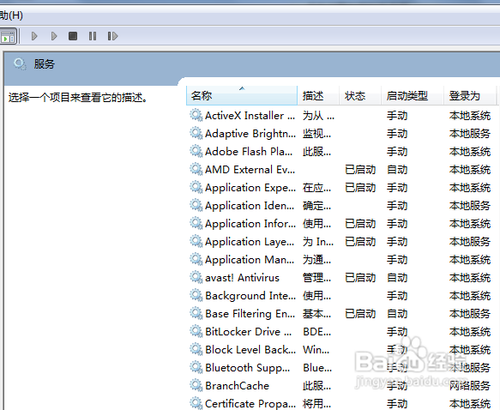Select the AMD External Events gear icon
The width and height of the screenshot is (500, 410).
pos(196,169)
